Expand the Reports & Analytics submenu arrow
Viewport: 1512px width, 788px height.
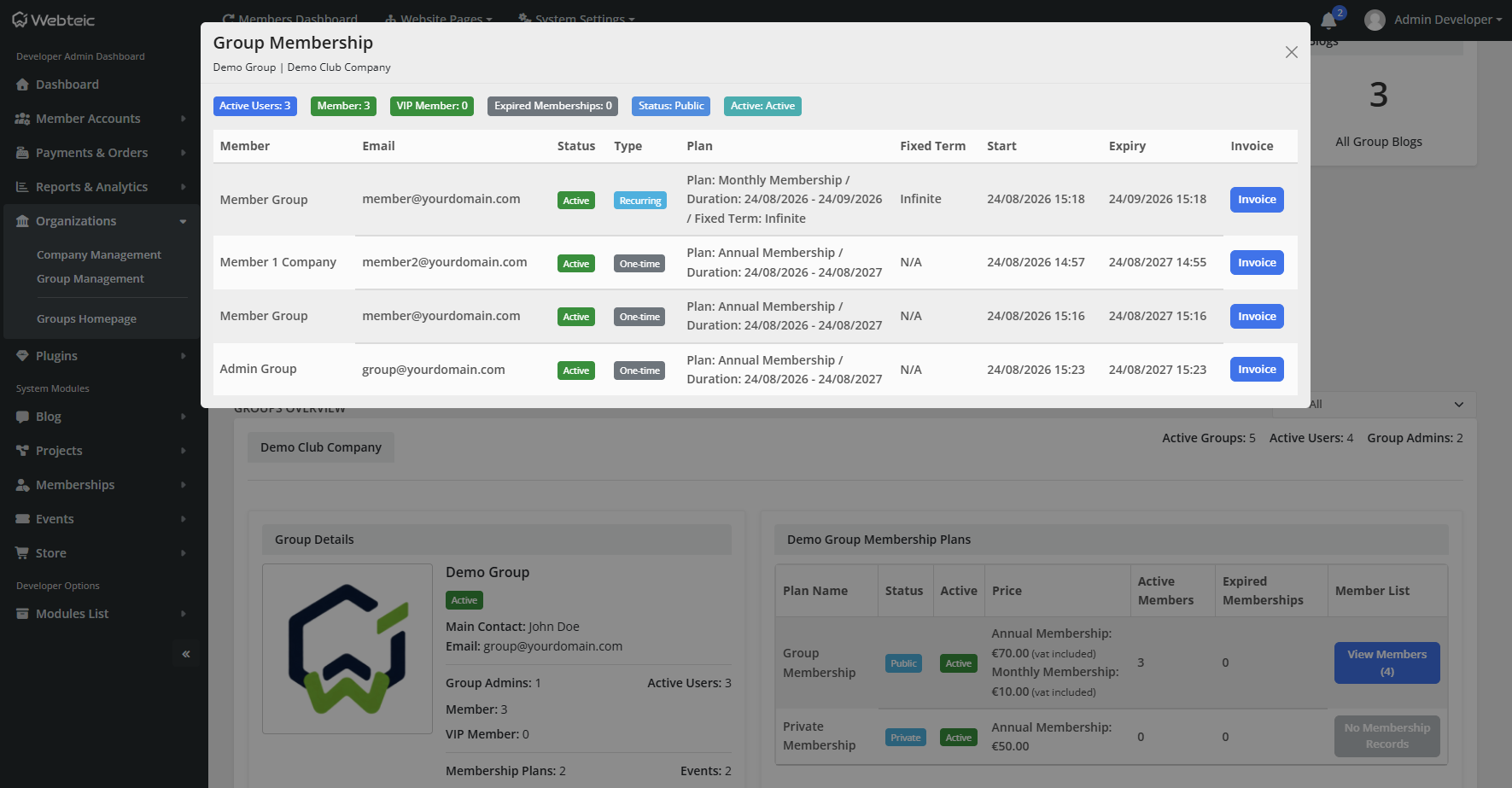183,187
